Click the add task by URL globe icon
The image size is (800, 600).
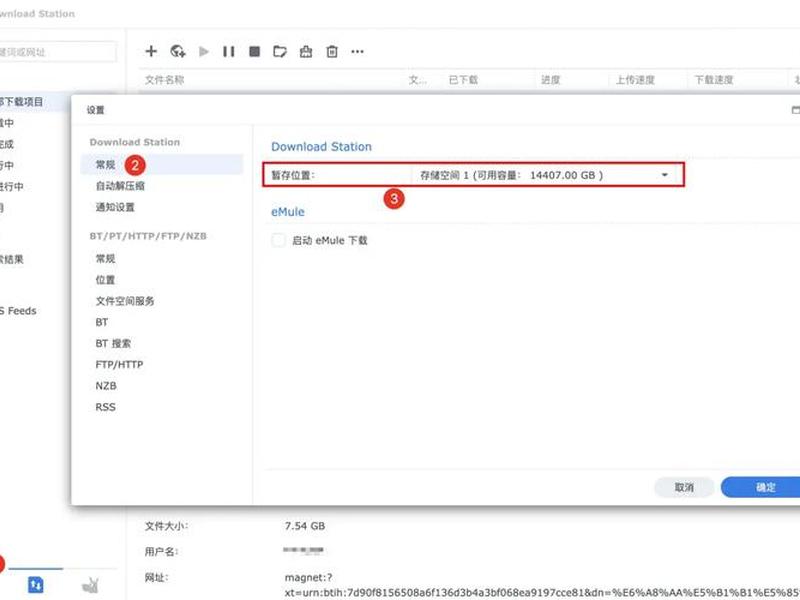[x=178, y=51]
